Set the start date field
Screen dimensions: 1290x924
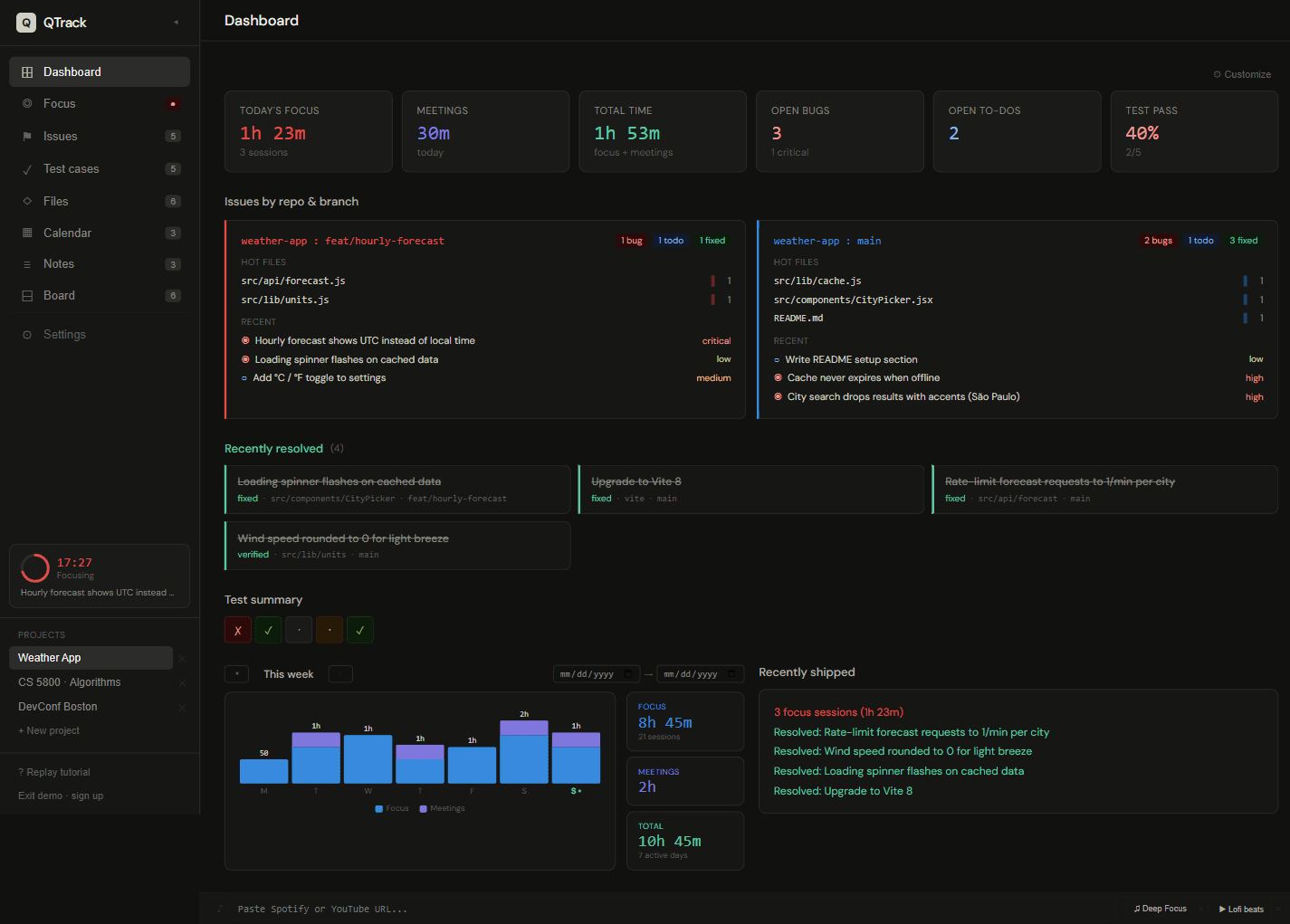point(597,674)
